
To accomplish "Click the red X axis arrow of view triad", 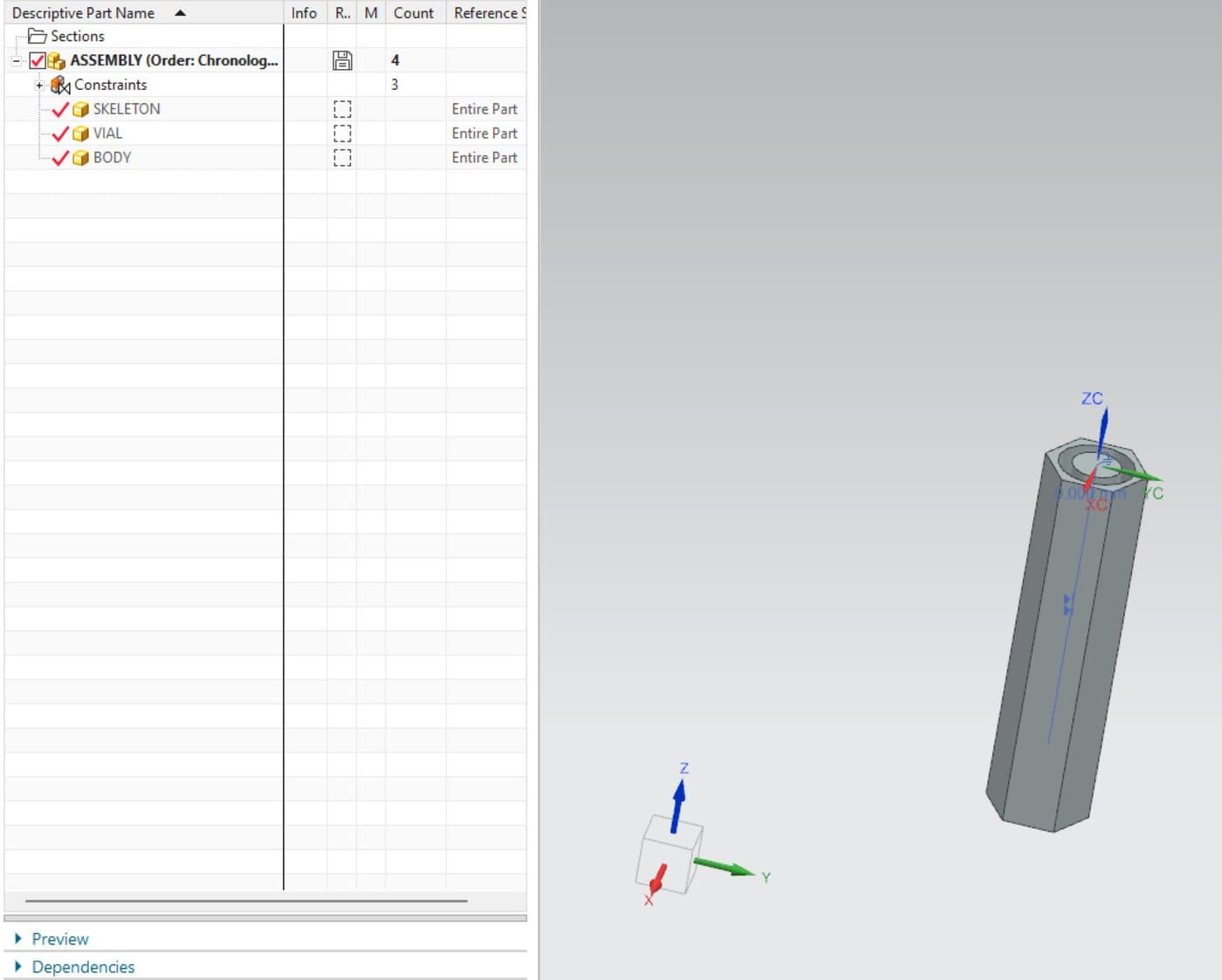I will click(x=658, y=879).
